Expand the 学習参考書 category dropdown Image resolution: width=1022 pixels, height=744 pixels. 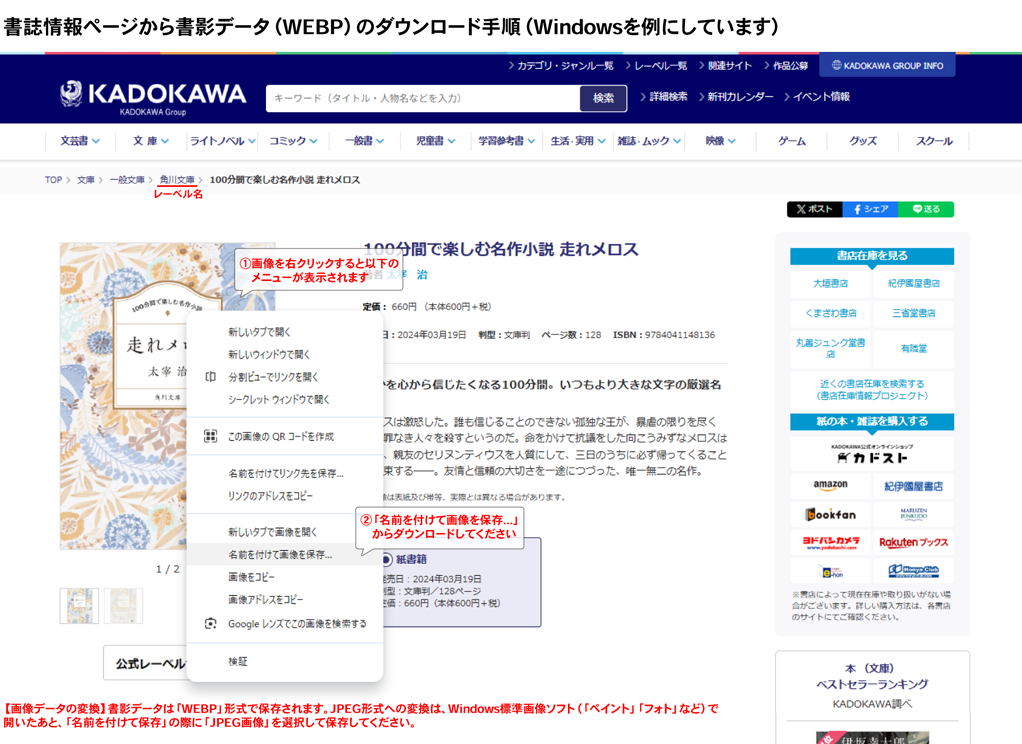click(506, 141)
